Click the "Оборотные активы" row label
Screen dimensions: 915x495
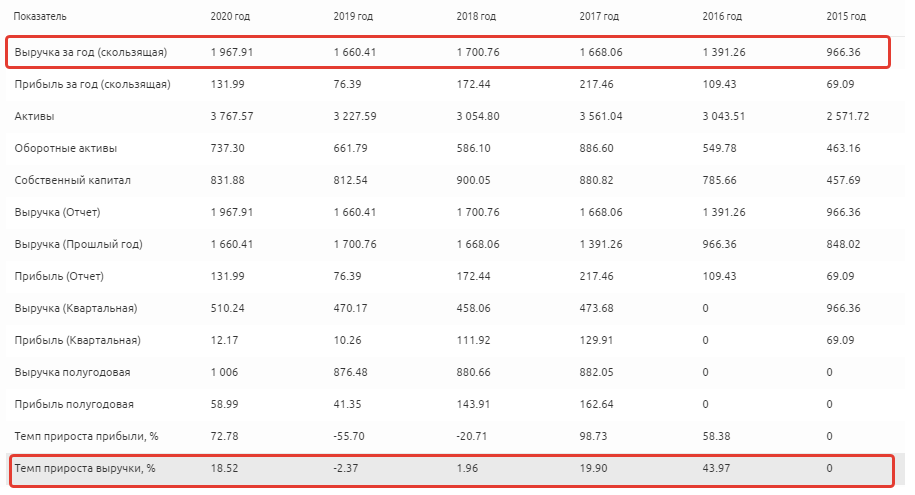[65, 148]
